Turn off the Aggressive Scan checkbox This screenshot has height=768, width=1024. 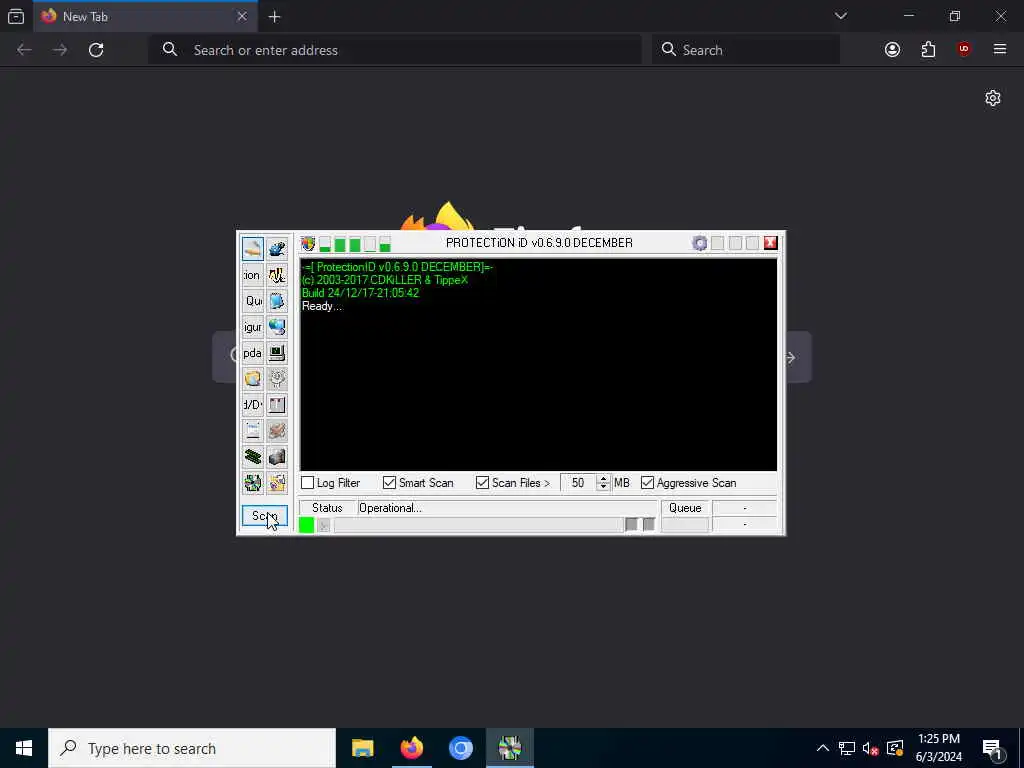(647, 483)
